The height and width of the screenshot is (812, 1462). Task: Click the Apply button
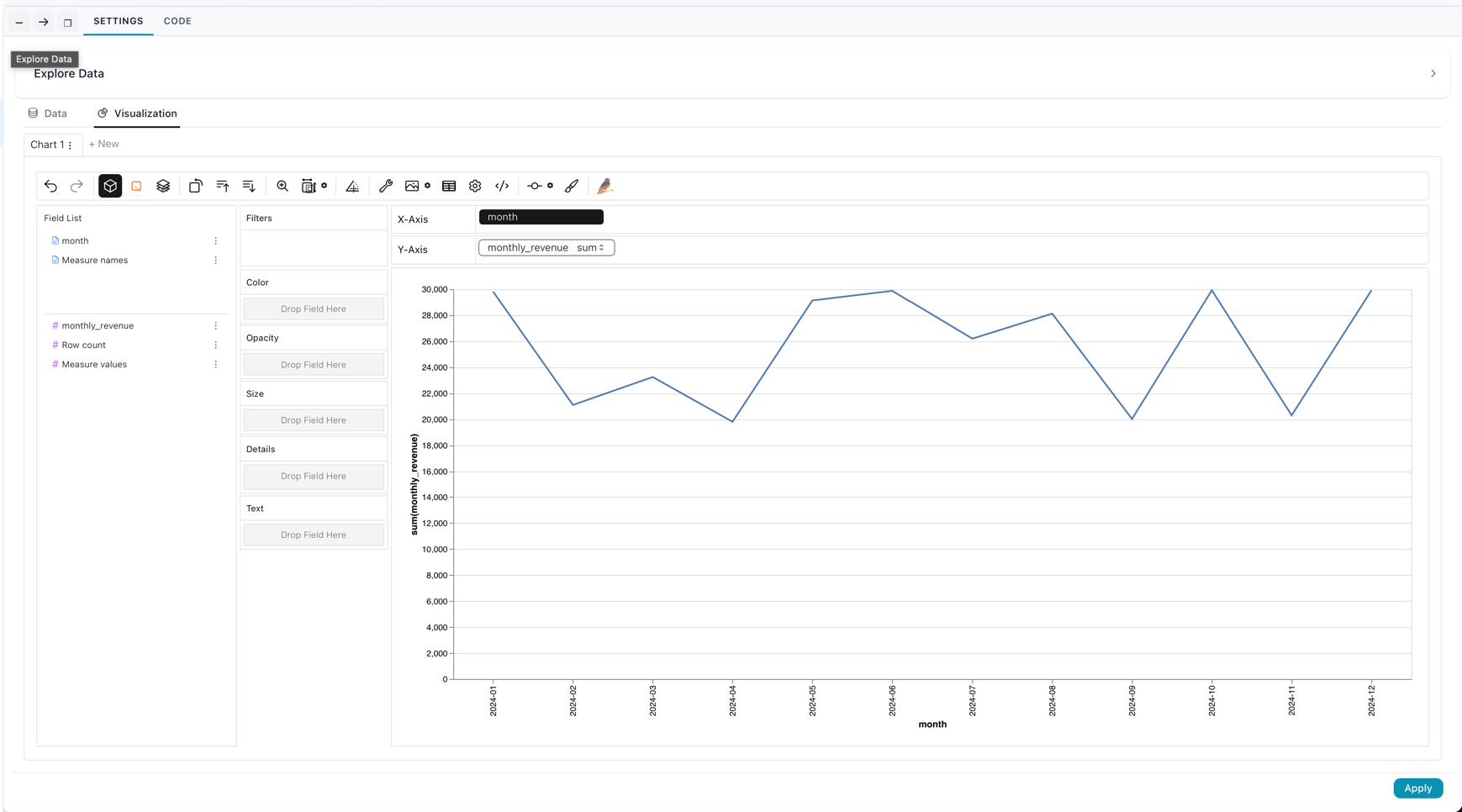(1417, 788)
